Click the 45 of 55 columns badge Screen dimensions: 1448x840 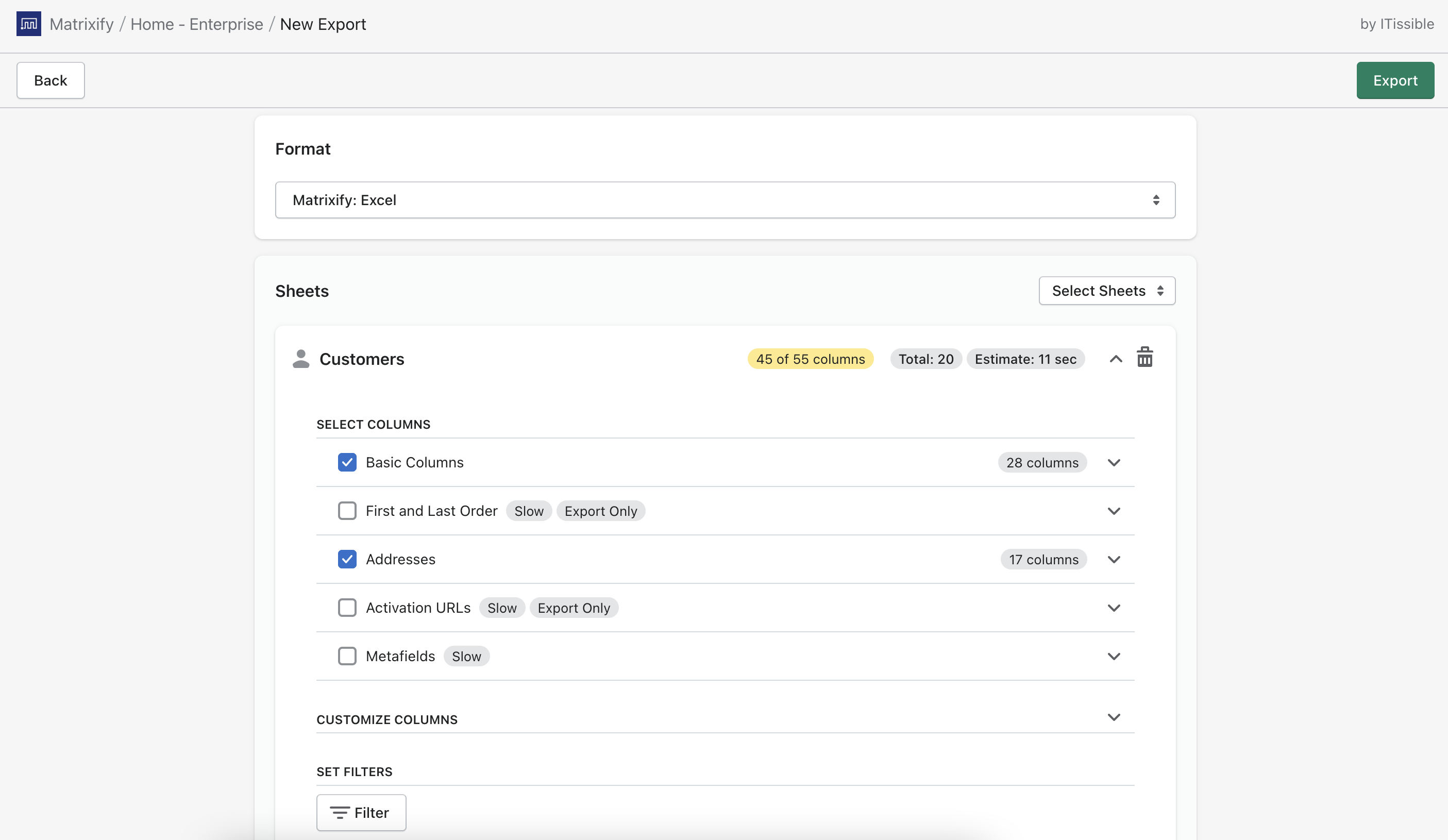click(x=810, y=359)
